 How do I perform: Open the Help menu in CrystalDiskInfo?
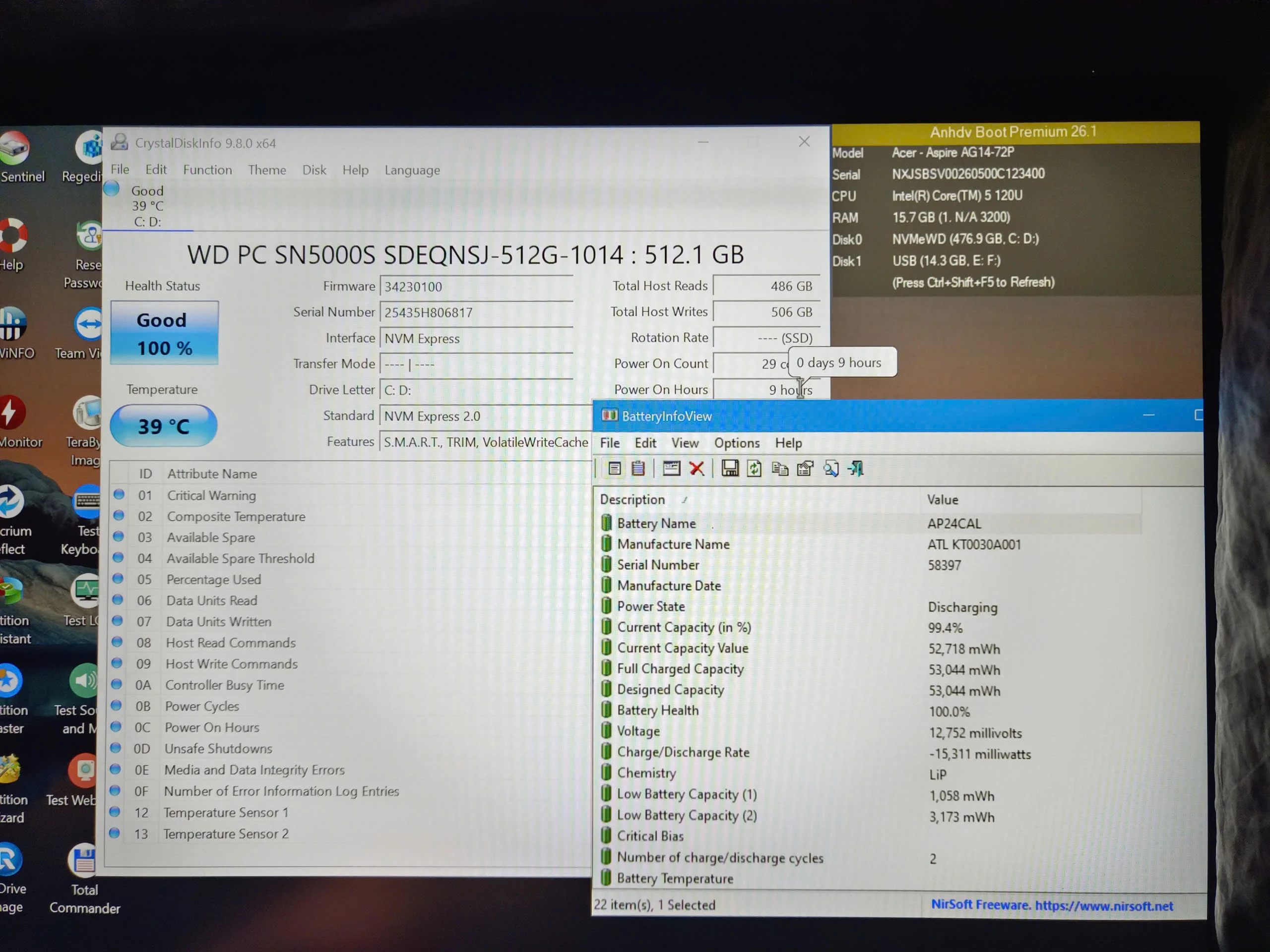pos(355,170)
